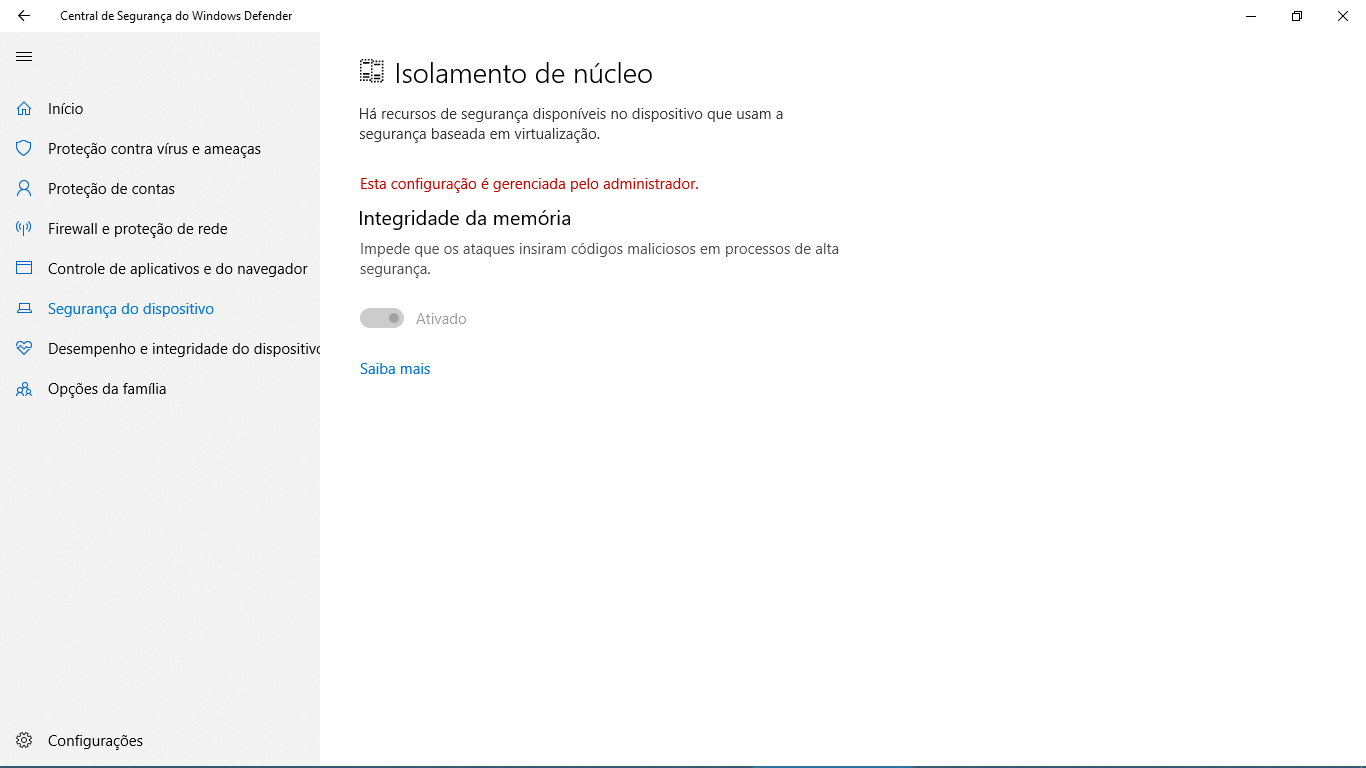Screen dimensions: 1366x768
Task: Click the window title Central de Segurança text
Action: click(176, 16)
